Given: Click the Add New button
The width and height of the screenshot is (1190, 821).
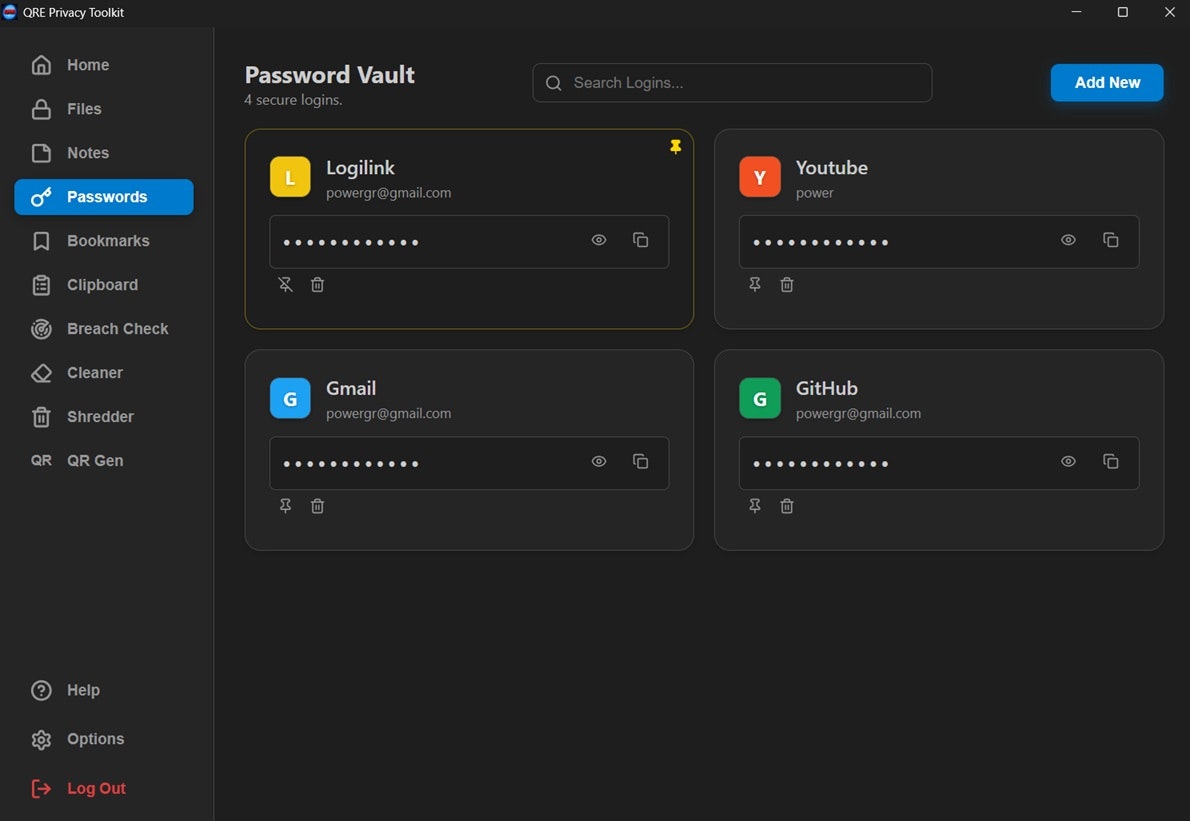Looking at the screenshot, I should pyautogui.click(x=1106, y=82).
